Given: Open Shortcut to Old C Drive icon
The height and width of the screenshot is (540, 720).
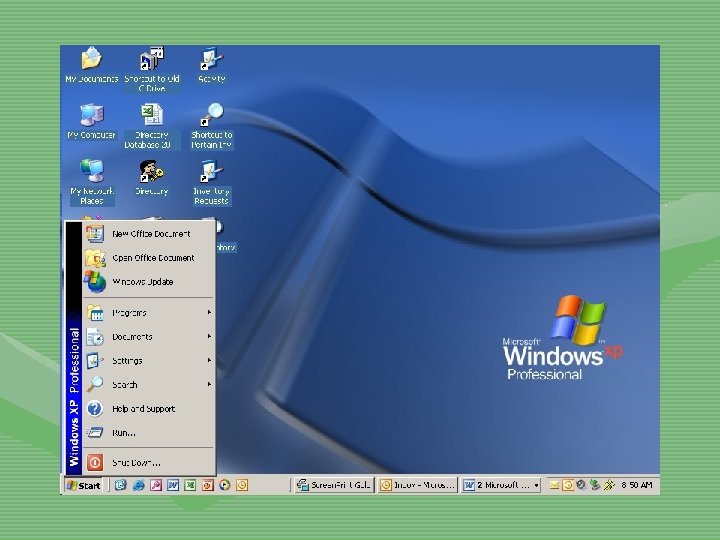Looking at the screenshot, I should pos(152,69).
